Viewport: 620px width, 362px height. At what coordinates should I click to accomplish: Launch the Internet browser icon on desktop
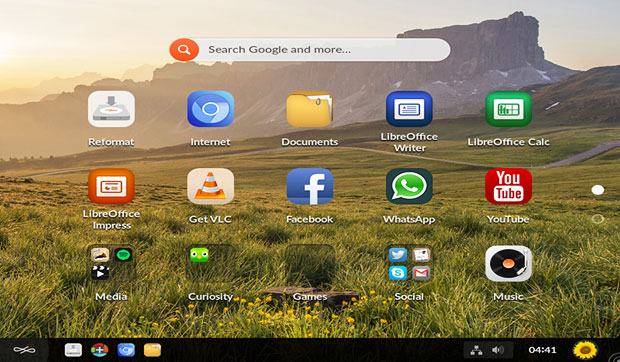[210, 109]
